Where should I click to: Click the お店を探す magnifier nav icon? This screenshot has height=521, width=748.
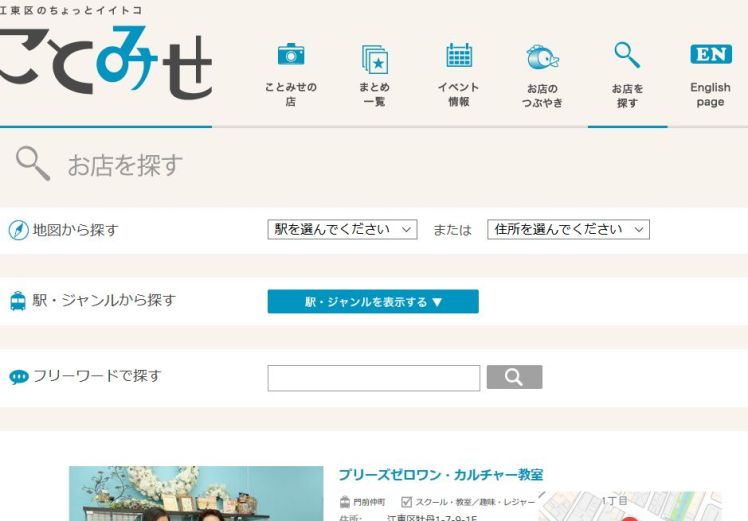tap(627, 55)
